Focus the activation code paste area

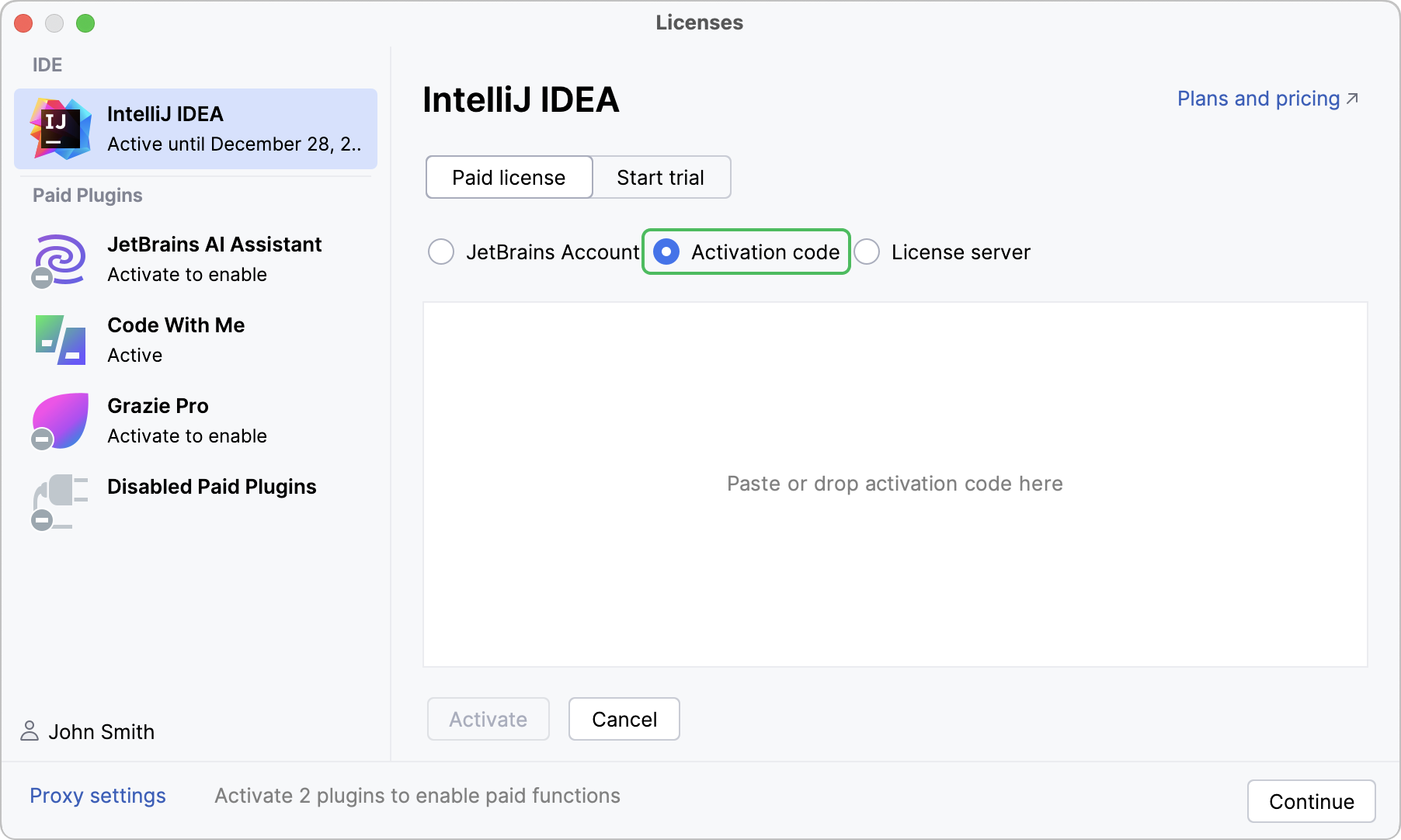[x=895, y=484]
